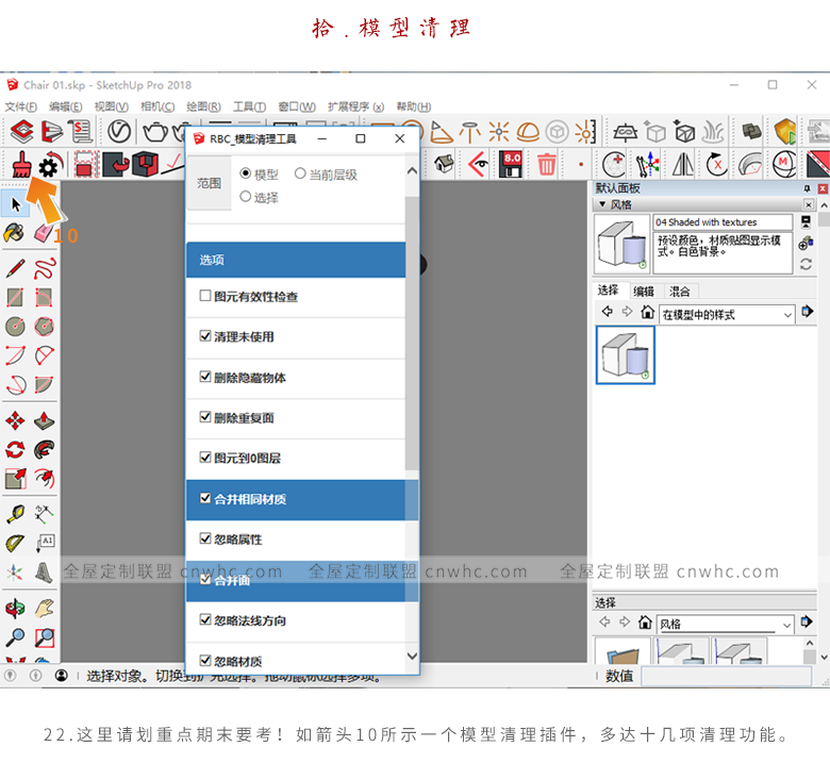Select the Move tool
This screenshot has width=830, height=763.
point(15,420)
